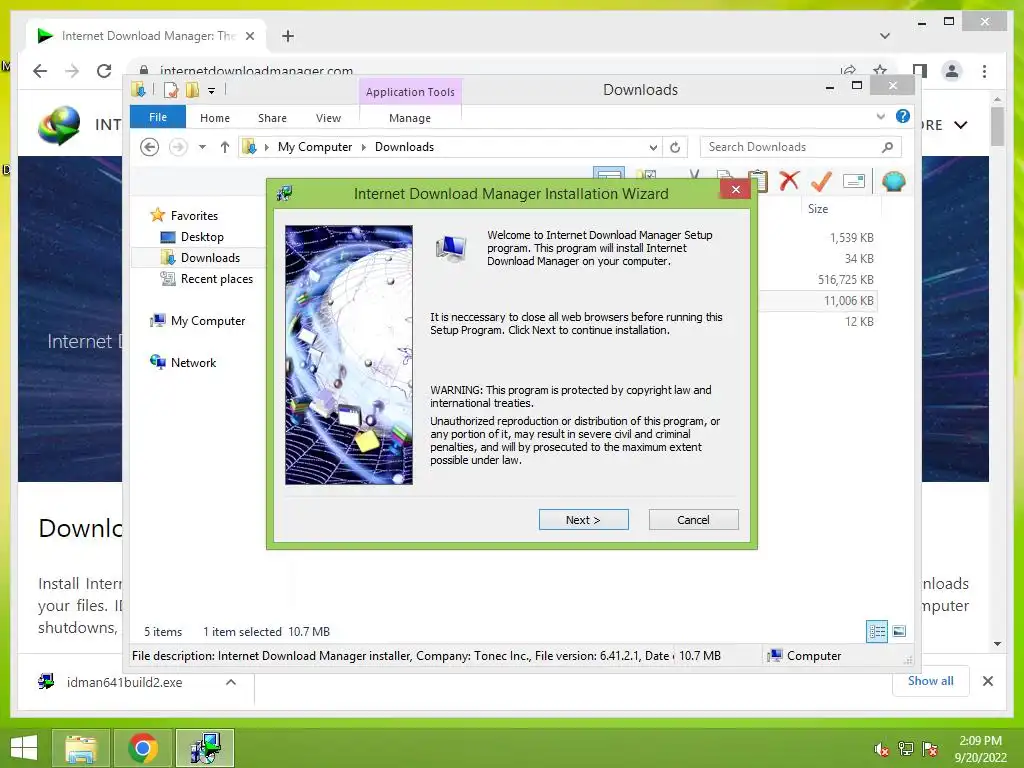Image resolution: width=1024 pixels, height=768 pixels.
Task: Select the Application Tools contextual tab
Action: pyautogui.click(x=410, y=92)
